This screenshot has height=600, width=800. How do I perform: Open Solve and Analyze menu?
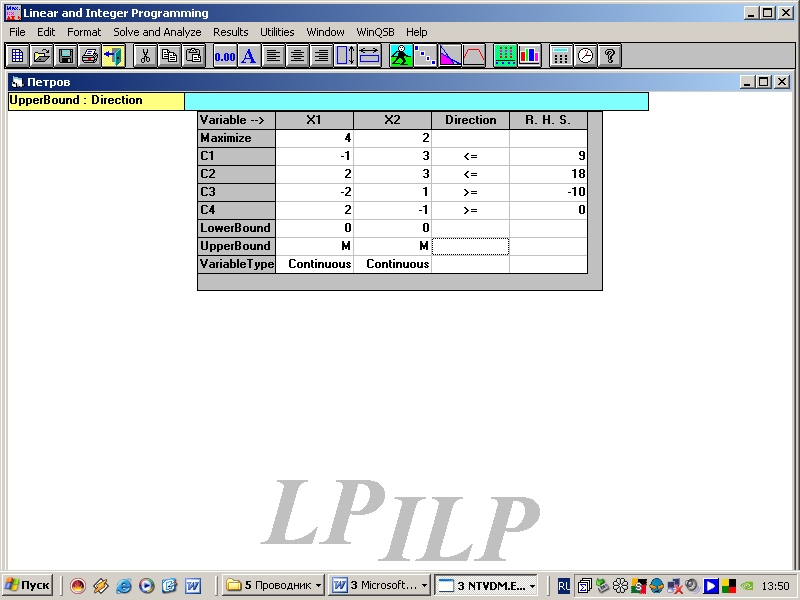tap(157, 32)
